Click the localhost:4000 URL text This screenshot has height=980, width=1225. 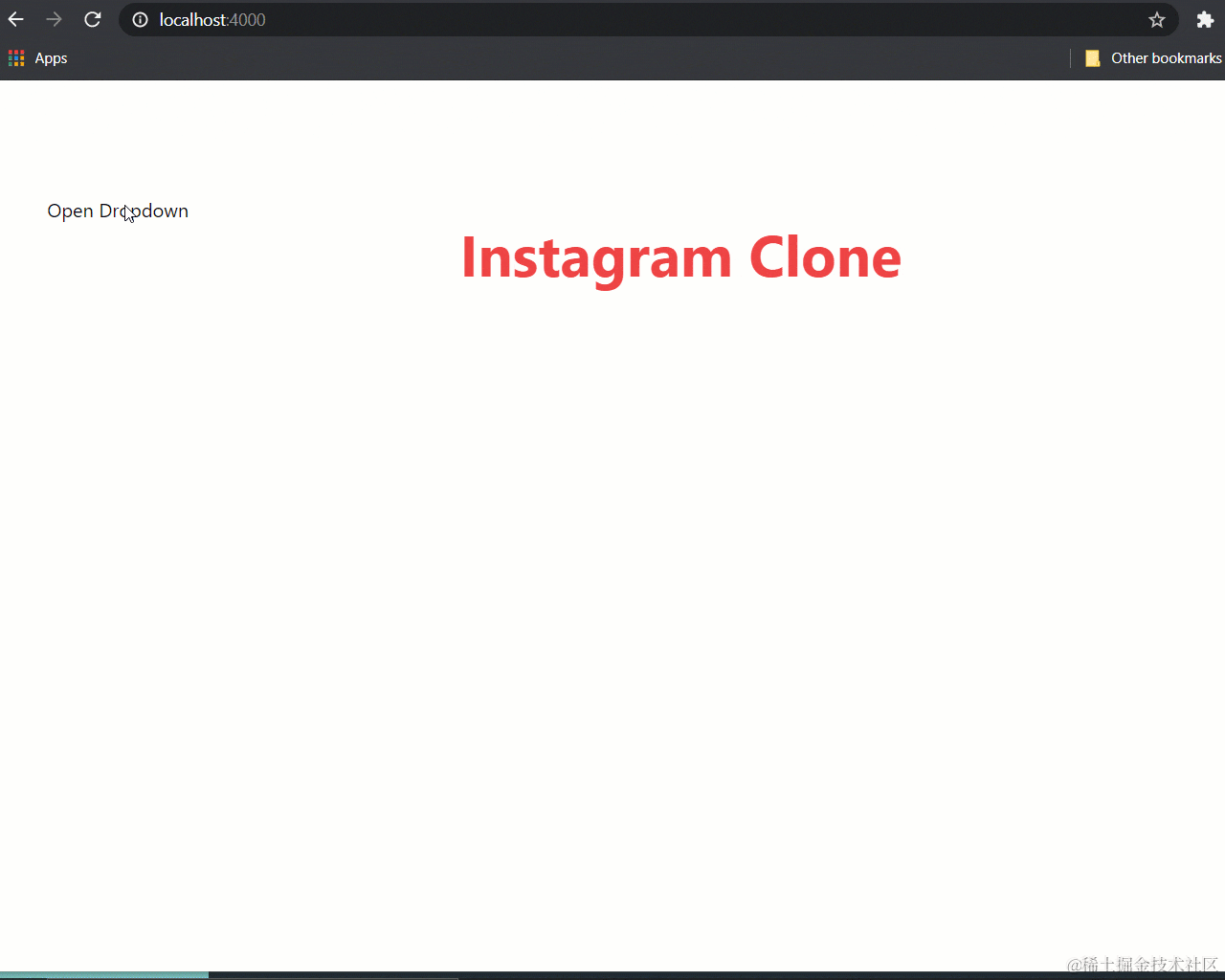click(211, 19)
